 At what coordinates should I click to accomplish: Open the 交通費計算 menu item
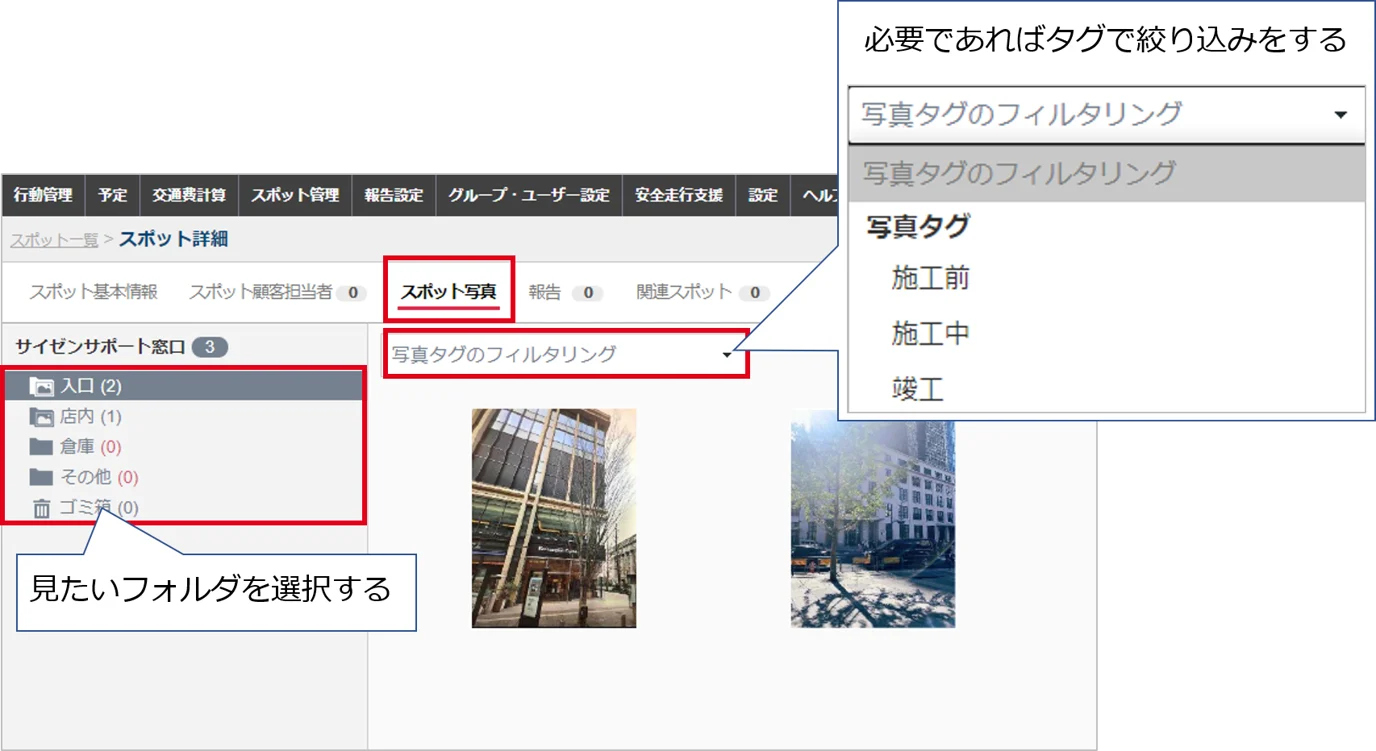[x=189, y=196]
